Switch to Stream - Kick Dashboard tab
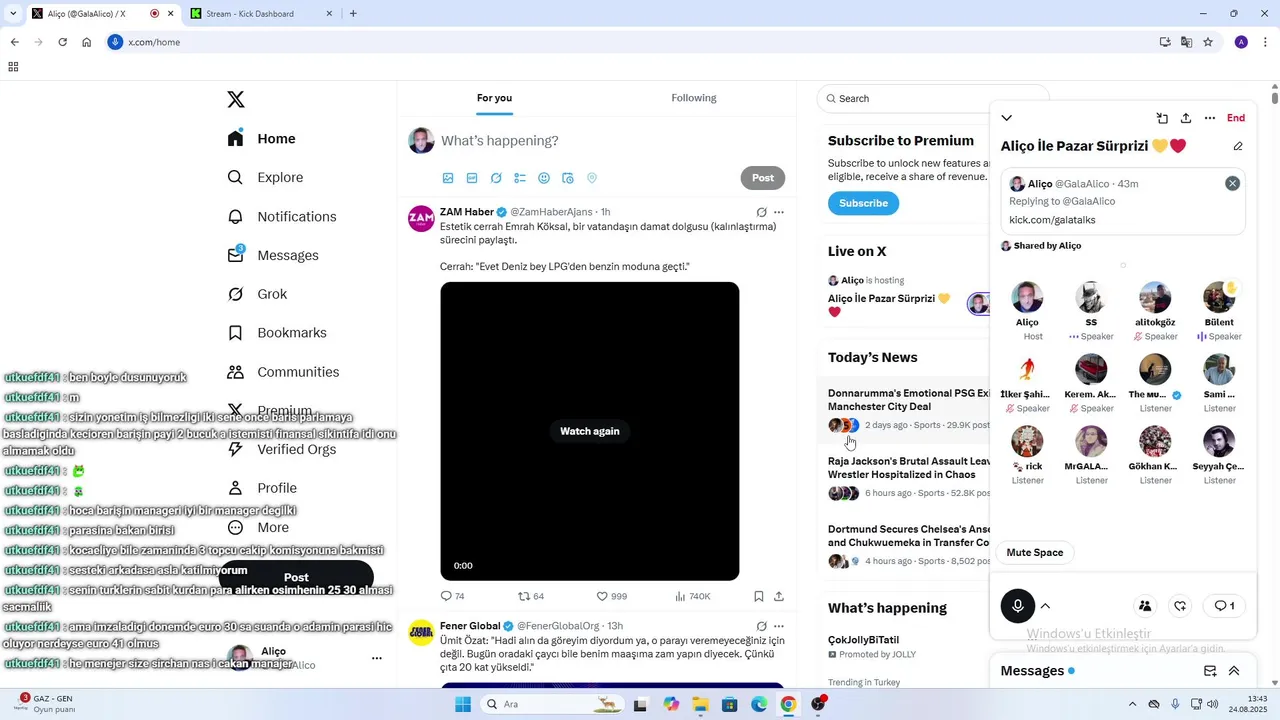1280x720 pixels. pos(260,14)
